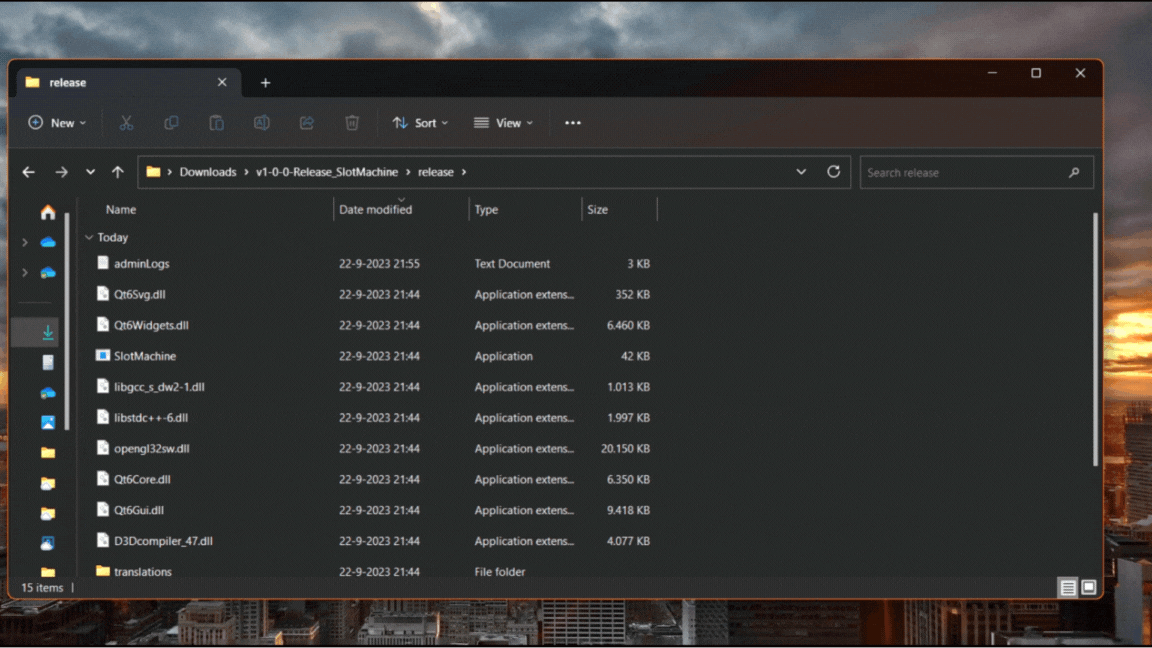Sort by the Size column header
The width and height of the screenshot is (1152, 648).
pos(597,209)
